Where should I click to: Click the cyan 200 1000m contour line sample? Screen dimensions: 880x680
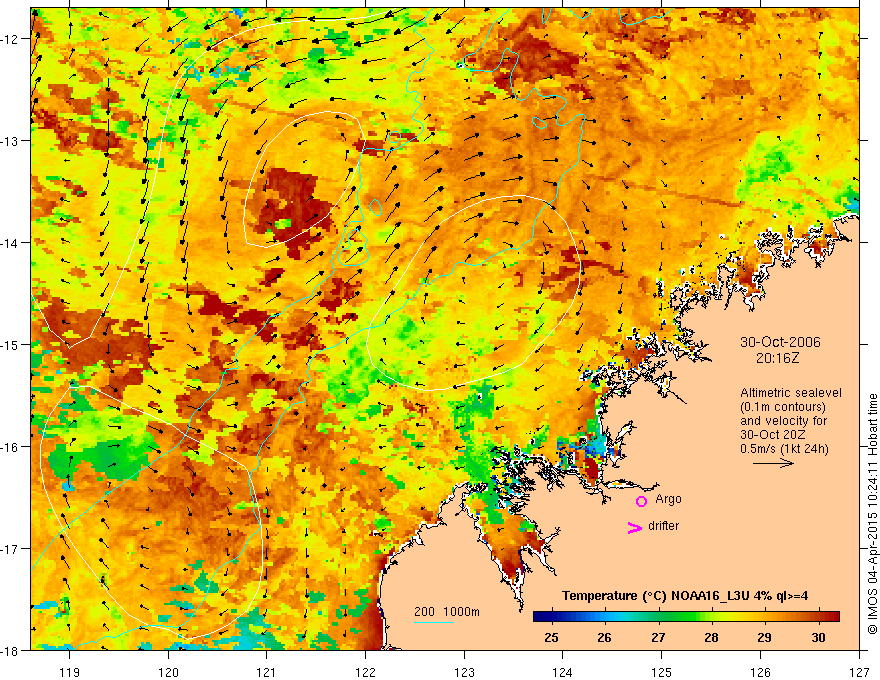tap(433, 622)
